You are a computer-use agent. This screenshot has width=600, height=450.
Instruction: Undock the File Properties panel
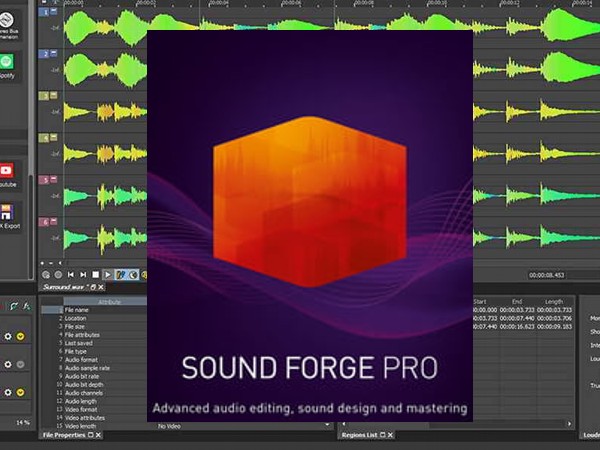91,435
